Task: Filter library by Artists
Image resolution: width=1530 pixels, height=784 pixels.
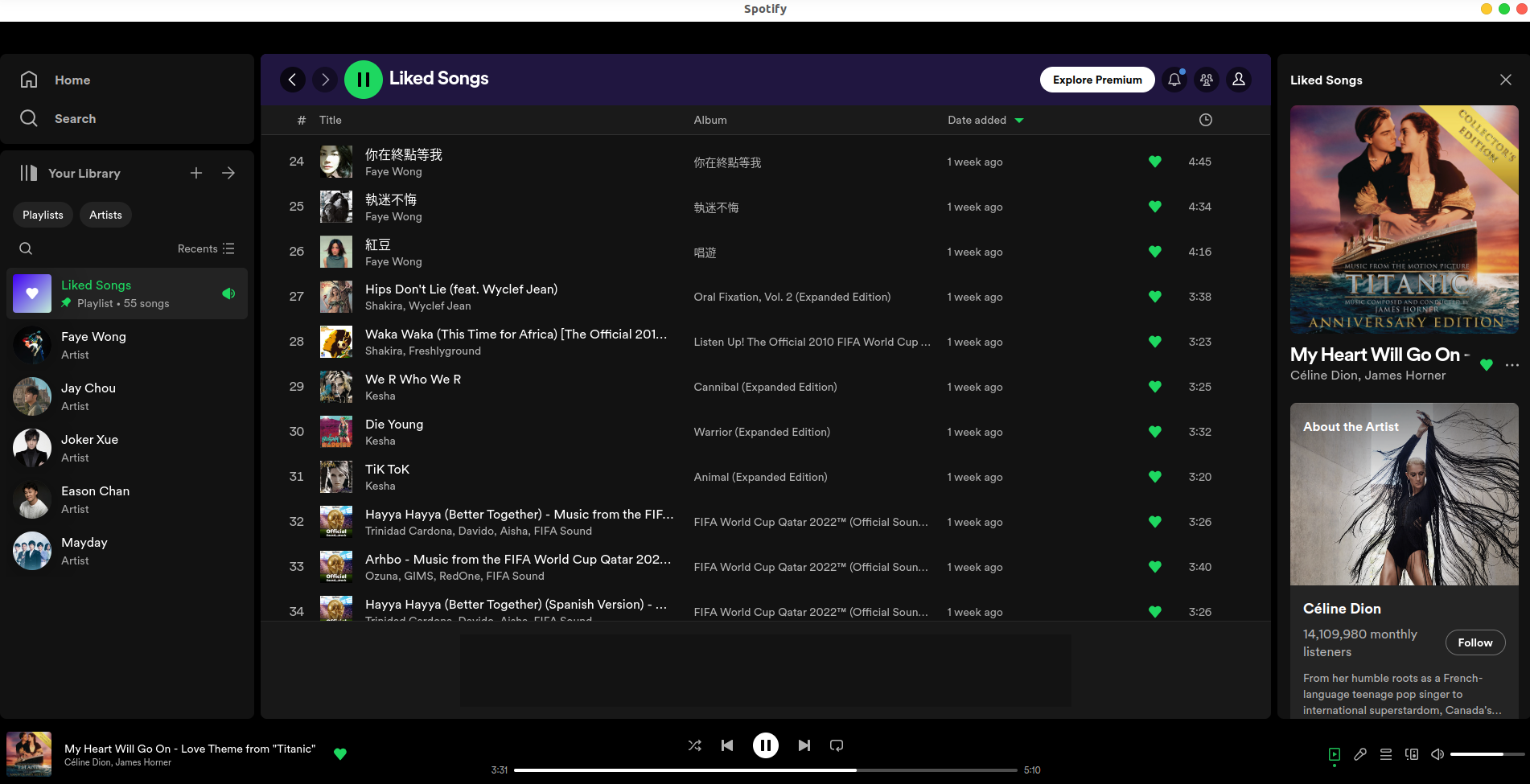Action: click(105, 215)
